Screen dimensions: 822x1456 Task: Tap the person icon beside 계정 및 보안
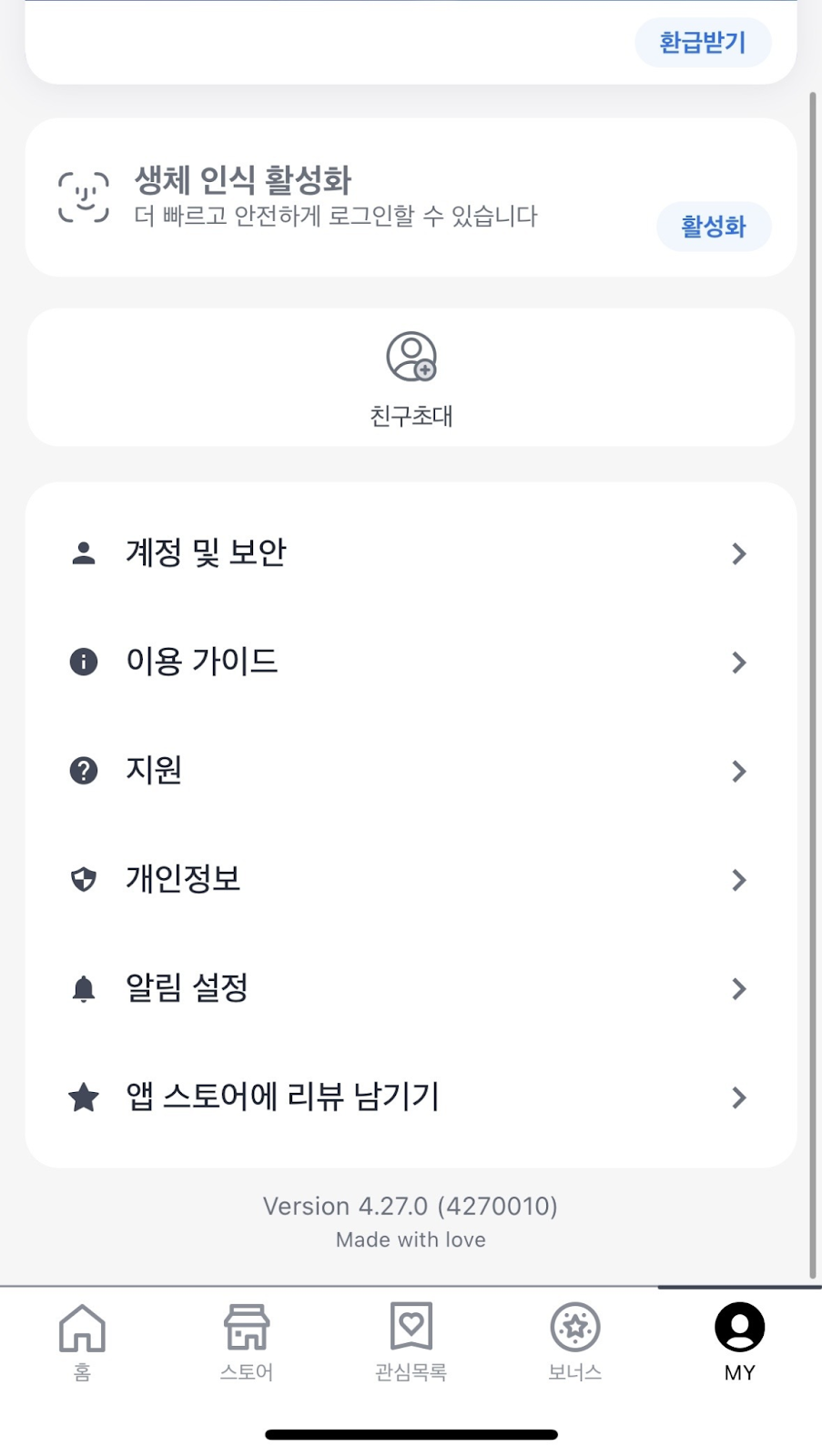(84, 553)
